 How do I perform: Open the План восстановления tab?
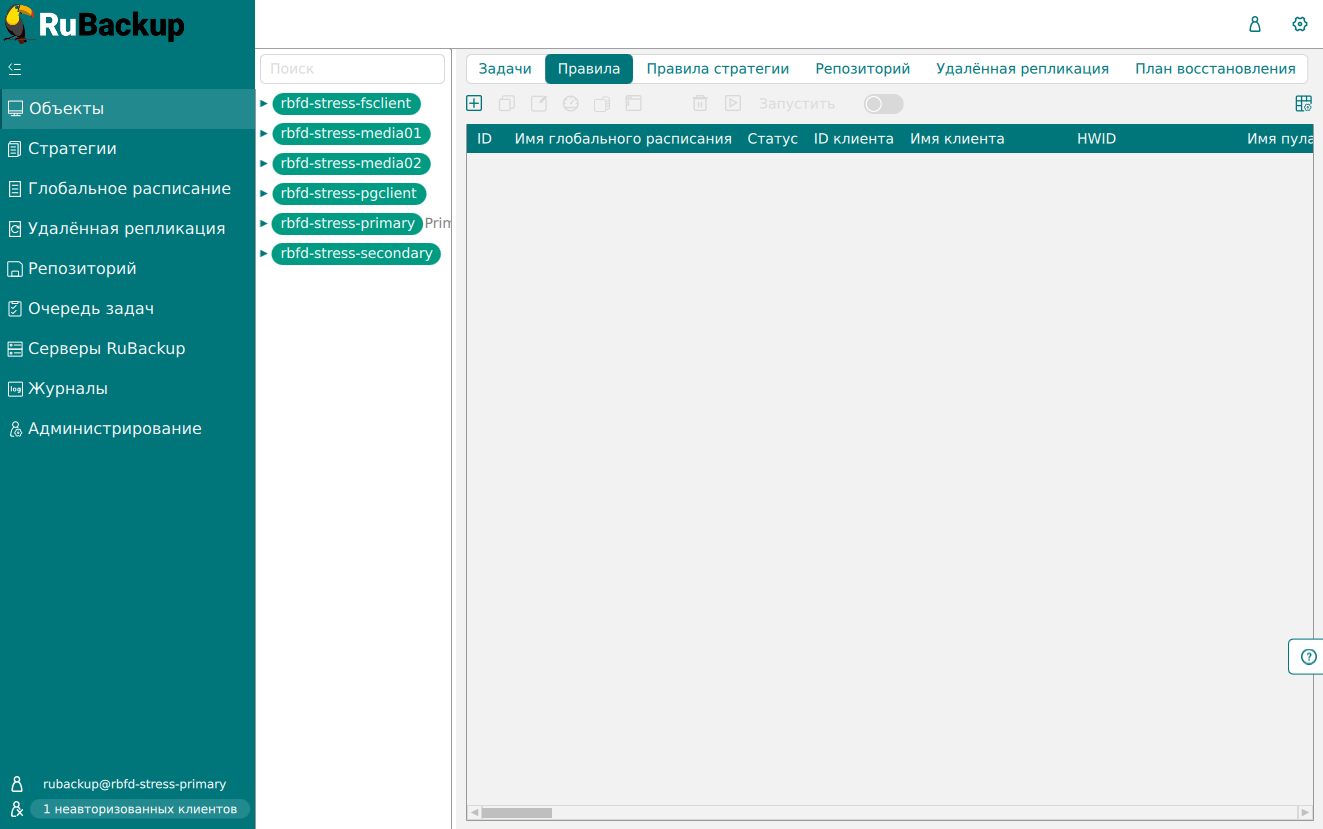1215,69
